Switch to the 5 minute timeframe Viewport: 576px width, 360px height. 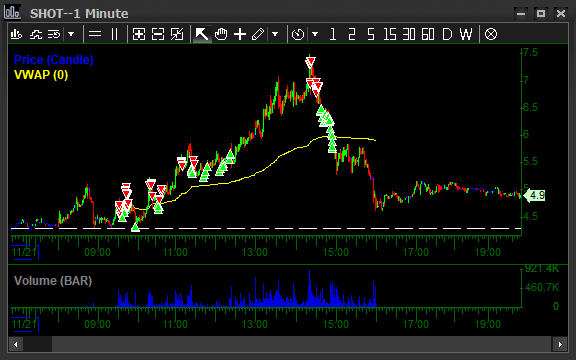tap(371, 35)
